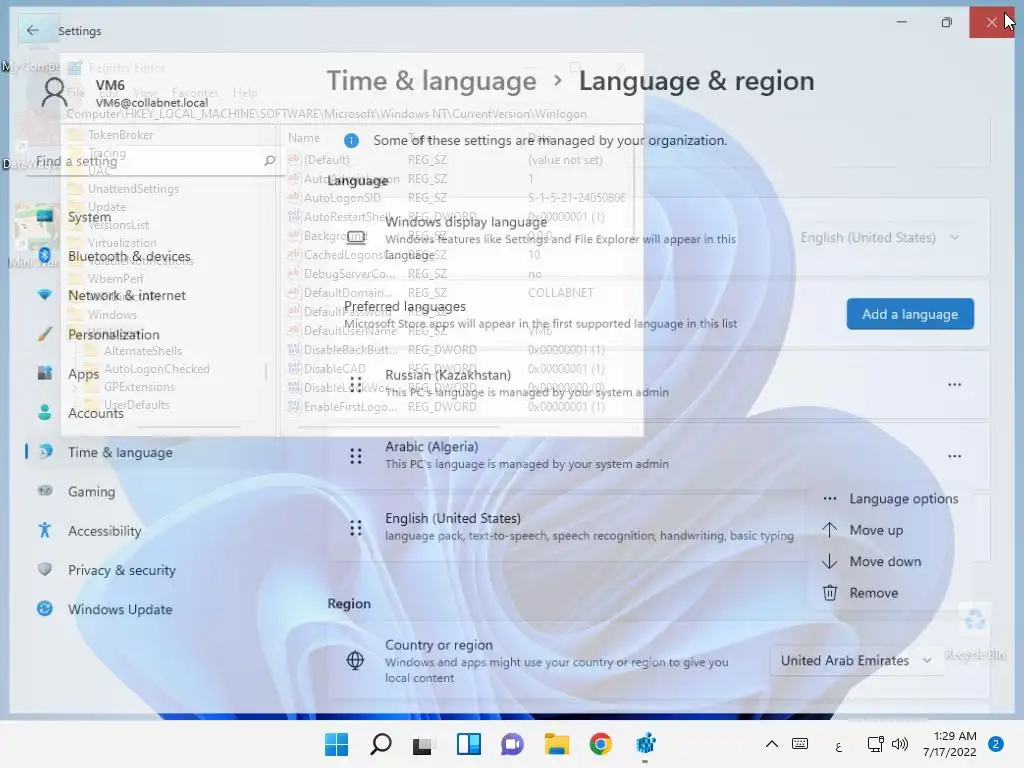1024x768 pixels.
Task: Open the Windows display language dropdown
Action: pos(879,238)
